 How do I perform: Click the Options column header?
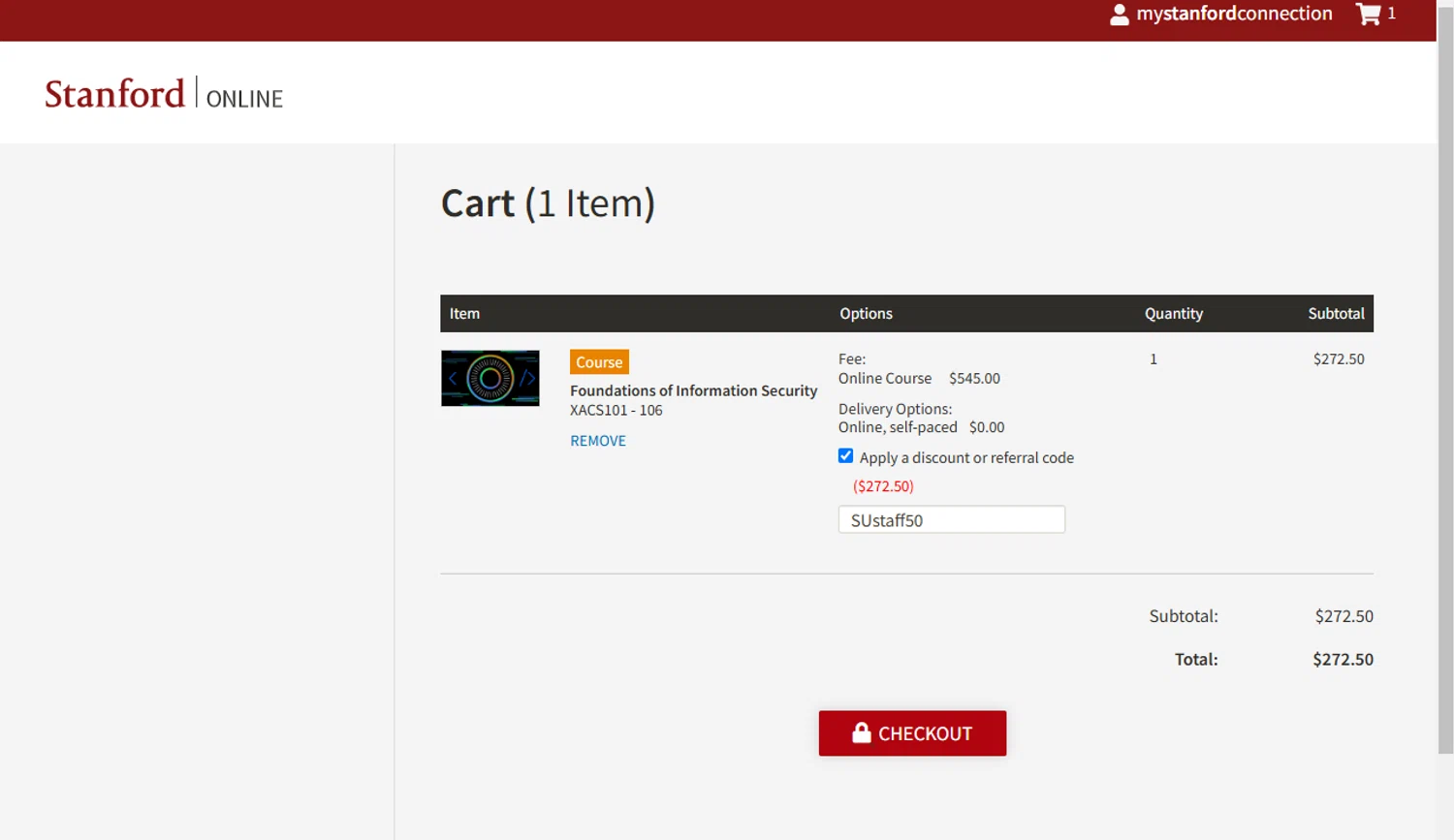coord(866,314)
